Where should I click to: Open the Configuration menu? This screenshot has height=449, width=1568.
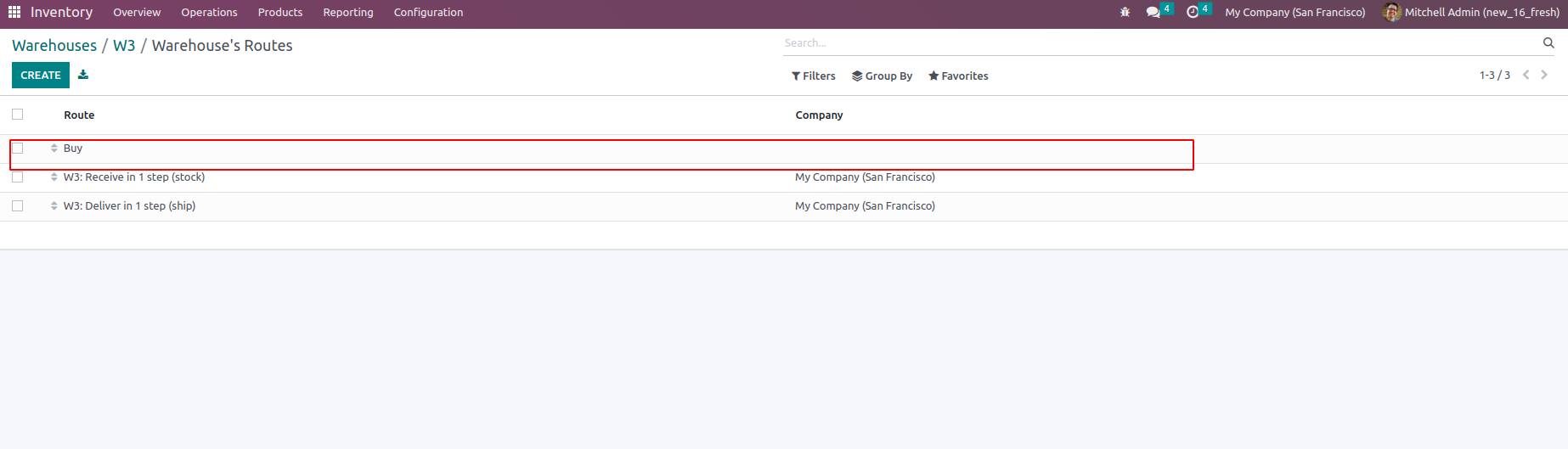428,12
